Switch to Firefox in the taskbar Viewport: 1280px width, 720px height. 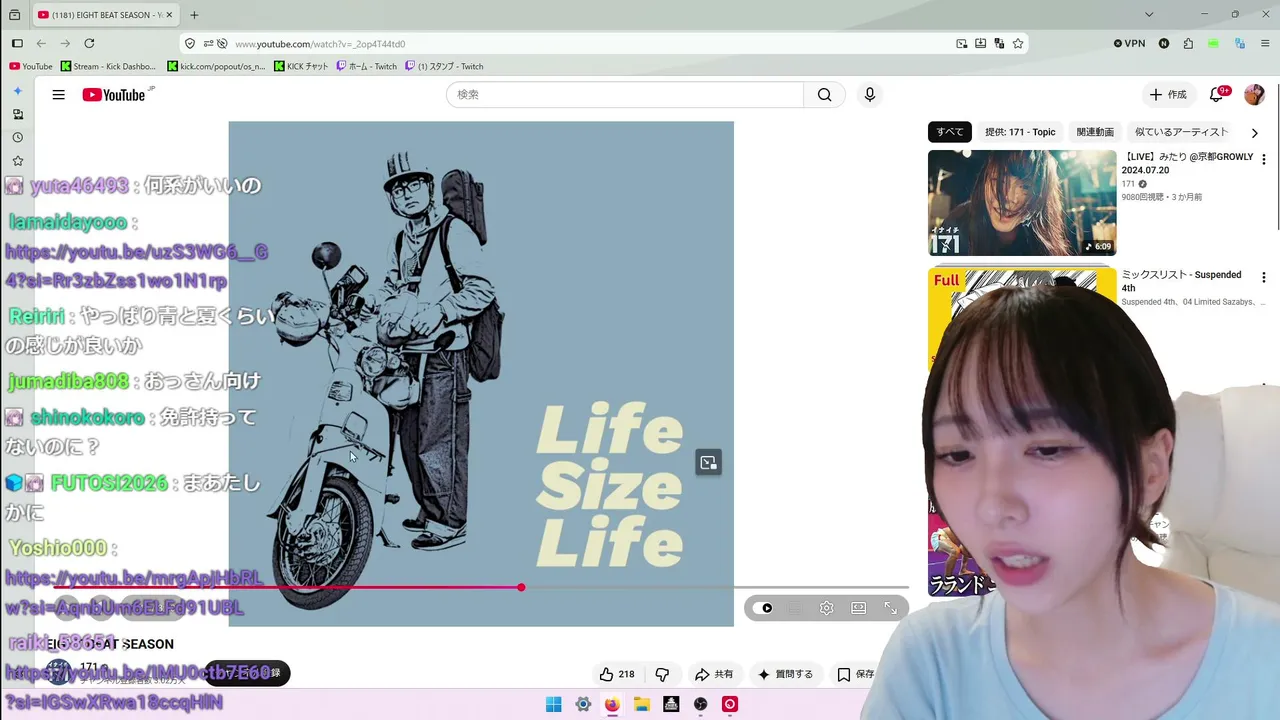coord(612,704)
